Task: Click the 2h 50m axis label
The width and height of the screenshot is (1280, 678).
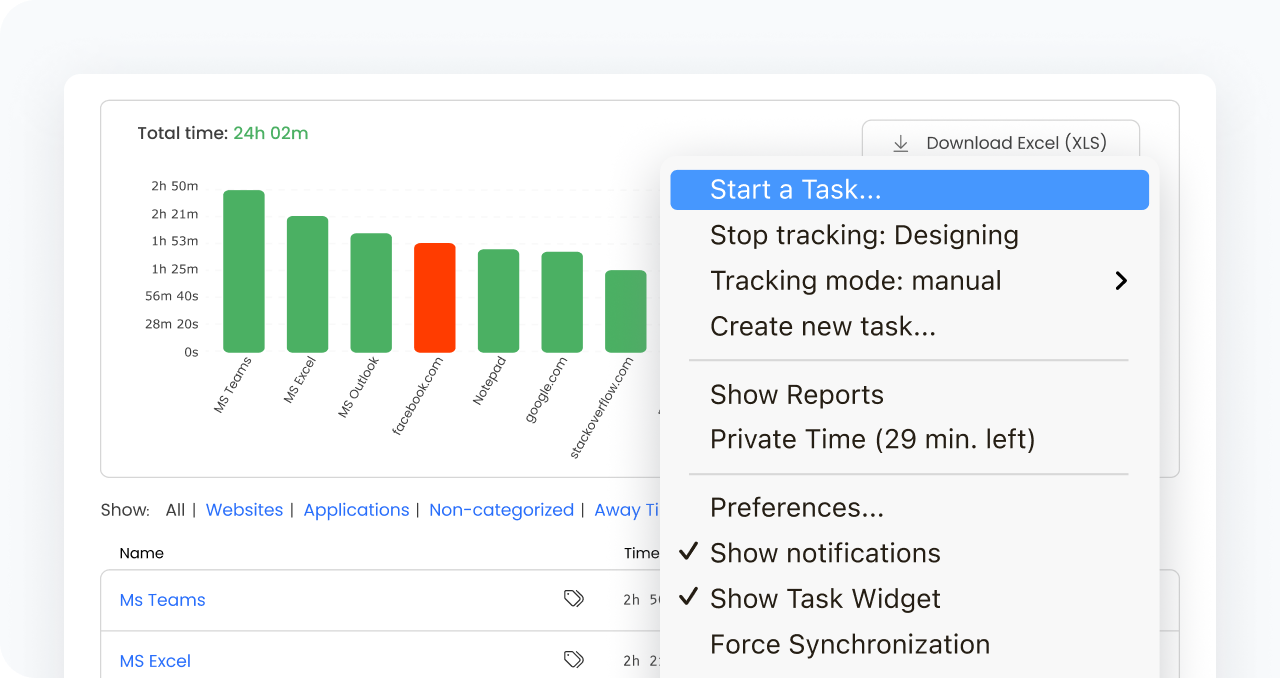Action: 174,186
